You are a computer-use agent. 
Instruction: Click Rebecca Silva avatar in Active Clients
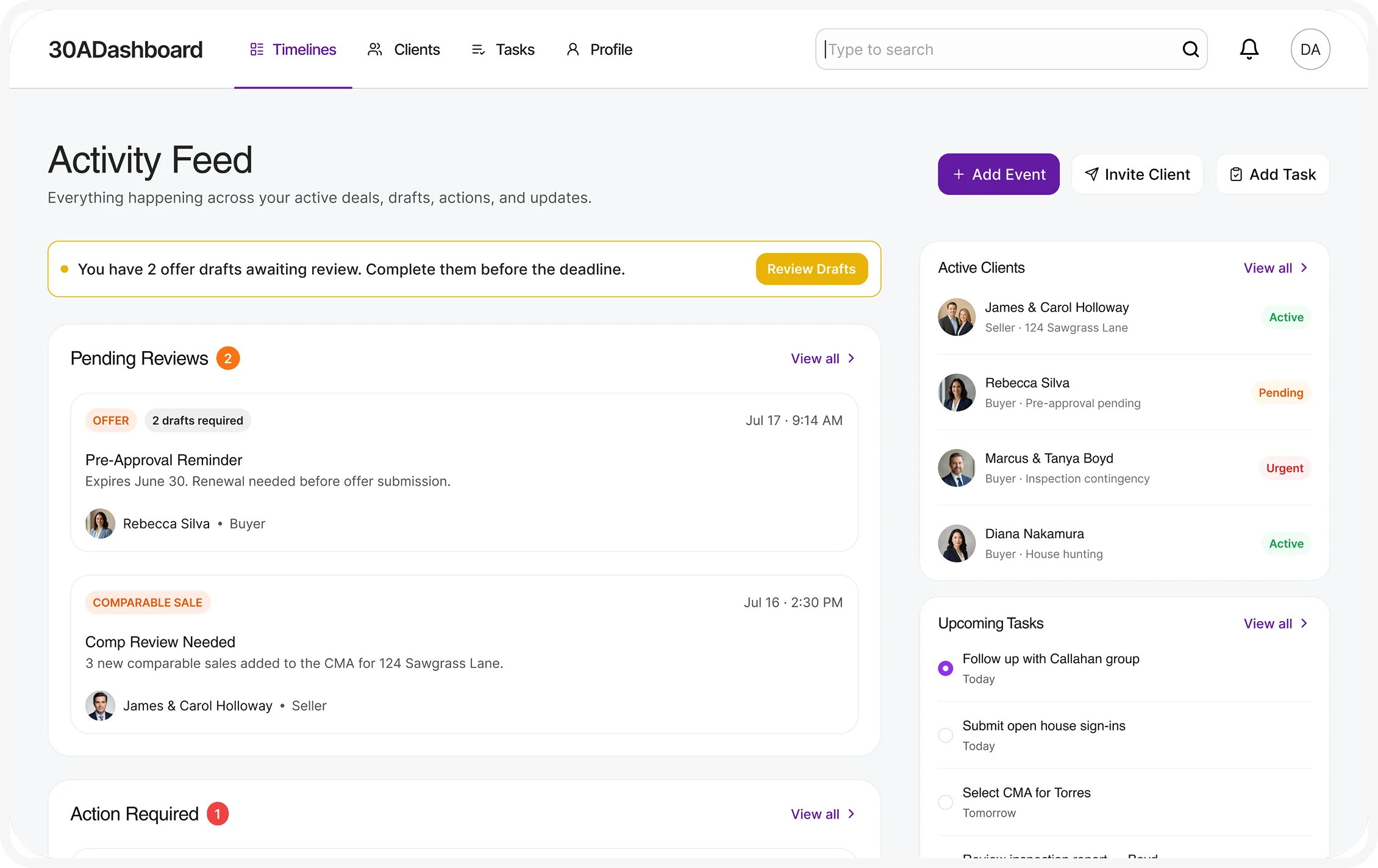click(957, 393)
